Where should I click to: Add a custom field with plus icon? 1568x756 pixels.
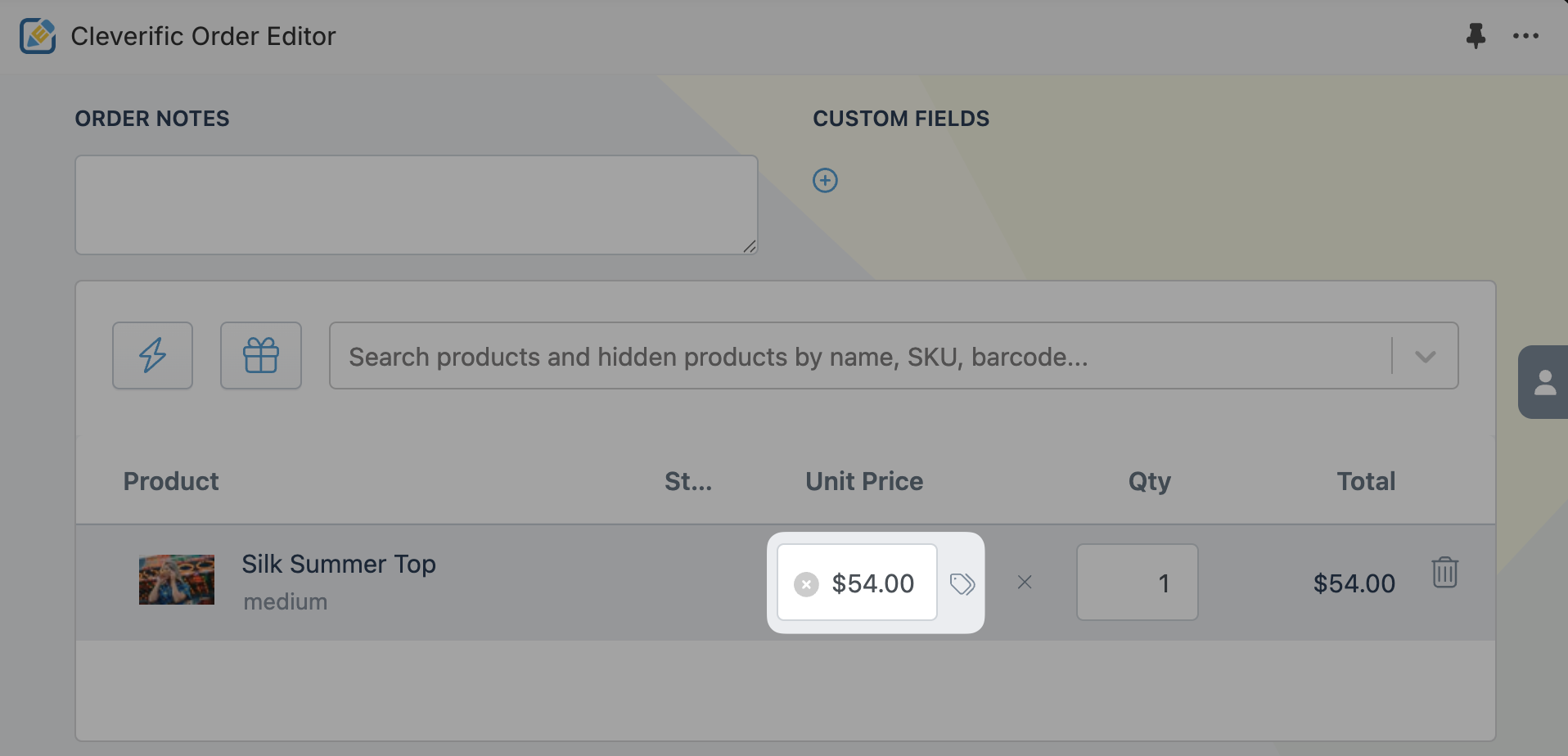(x=825, y=180)
